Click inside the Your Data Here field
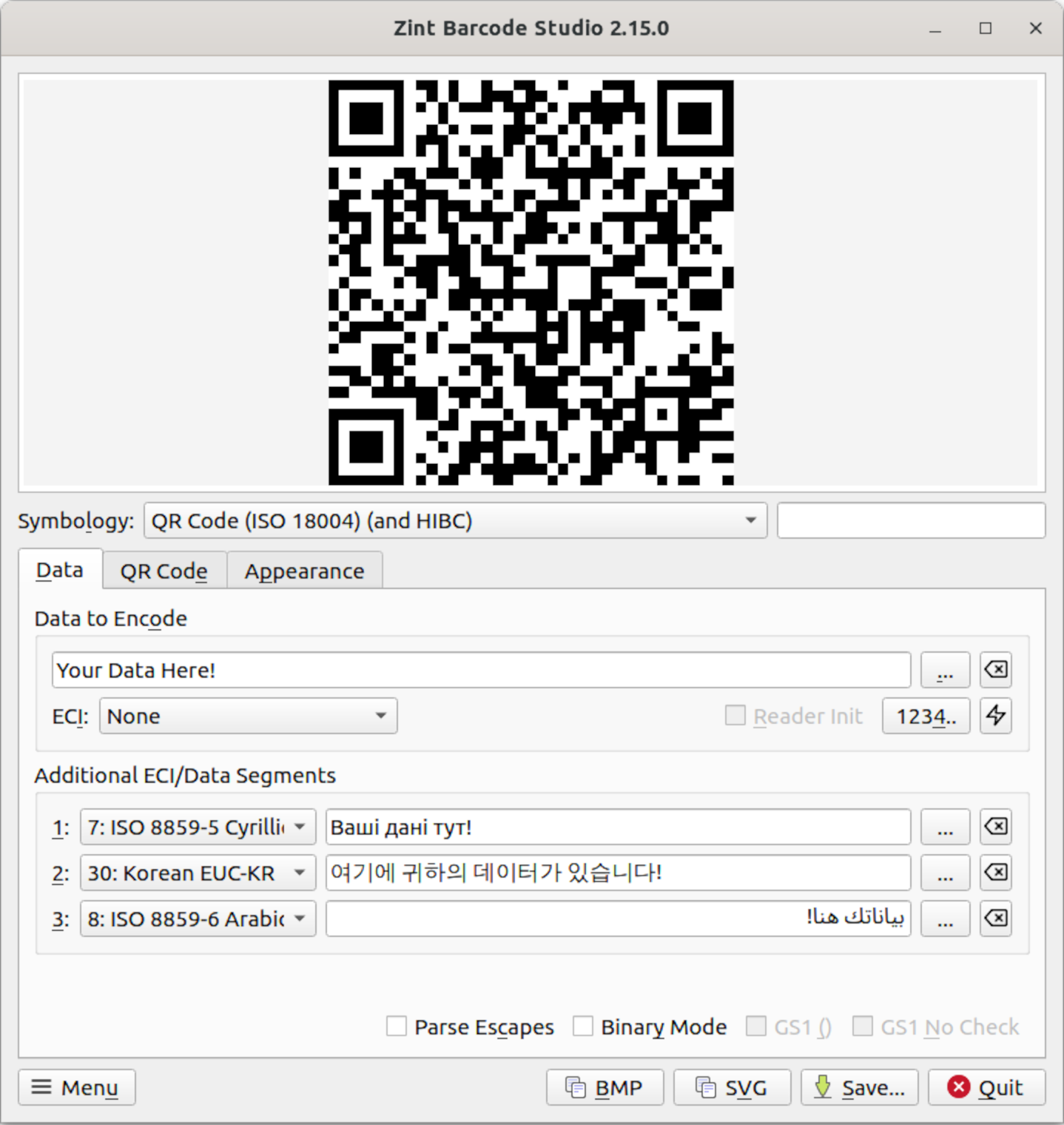1064x1125 pixels. click(481, 670)
